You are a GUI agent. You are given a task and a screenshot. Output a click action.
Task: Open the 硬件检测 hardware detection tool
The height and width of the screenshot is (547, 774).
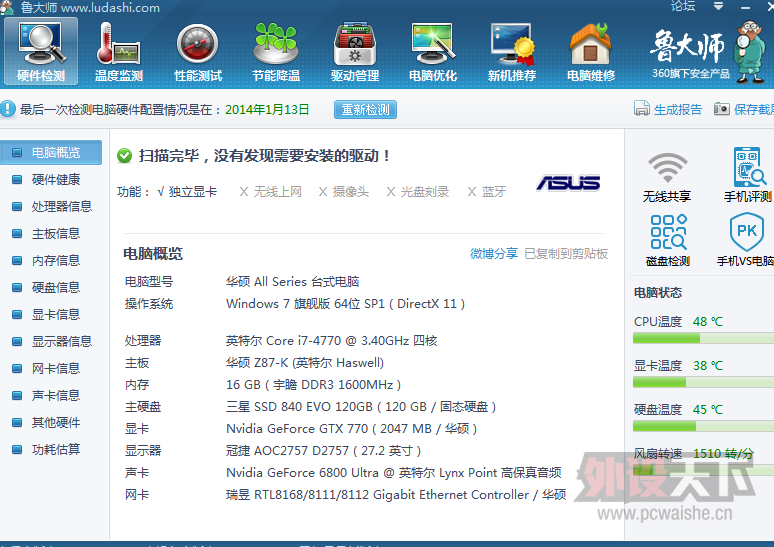(41, 51)
